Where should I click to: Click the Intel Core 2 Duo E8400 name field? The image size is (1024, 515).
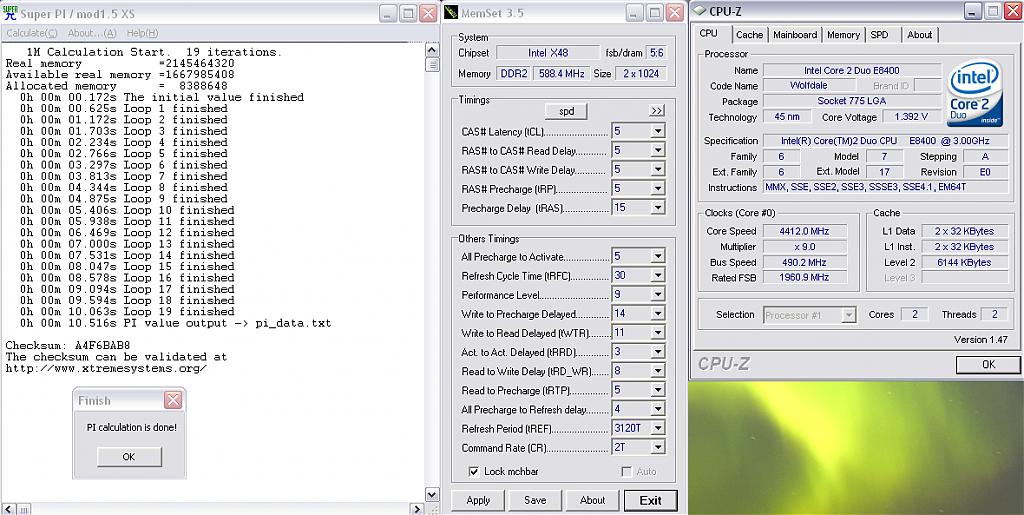click(x=852, y=70)
